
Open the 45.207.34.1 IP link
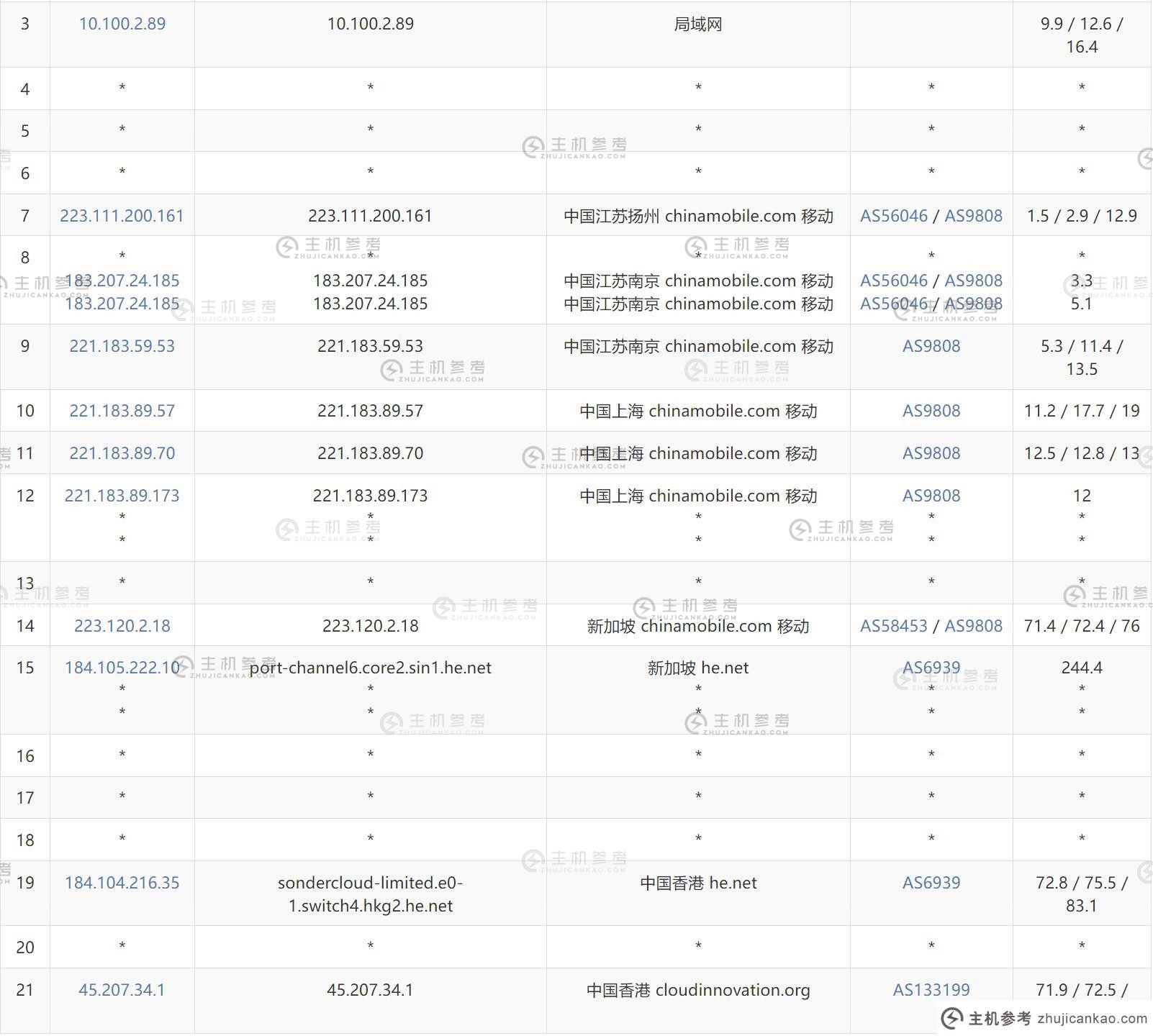click(122, 990)
